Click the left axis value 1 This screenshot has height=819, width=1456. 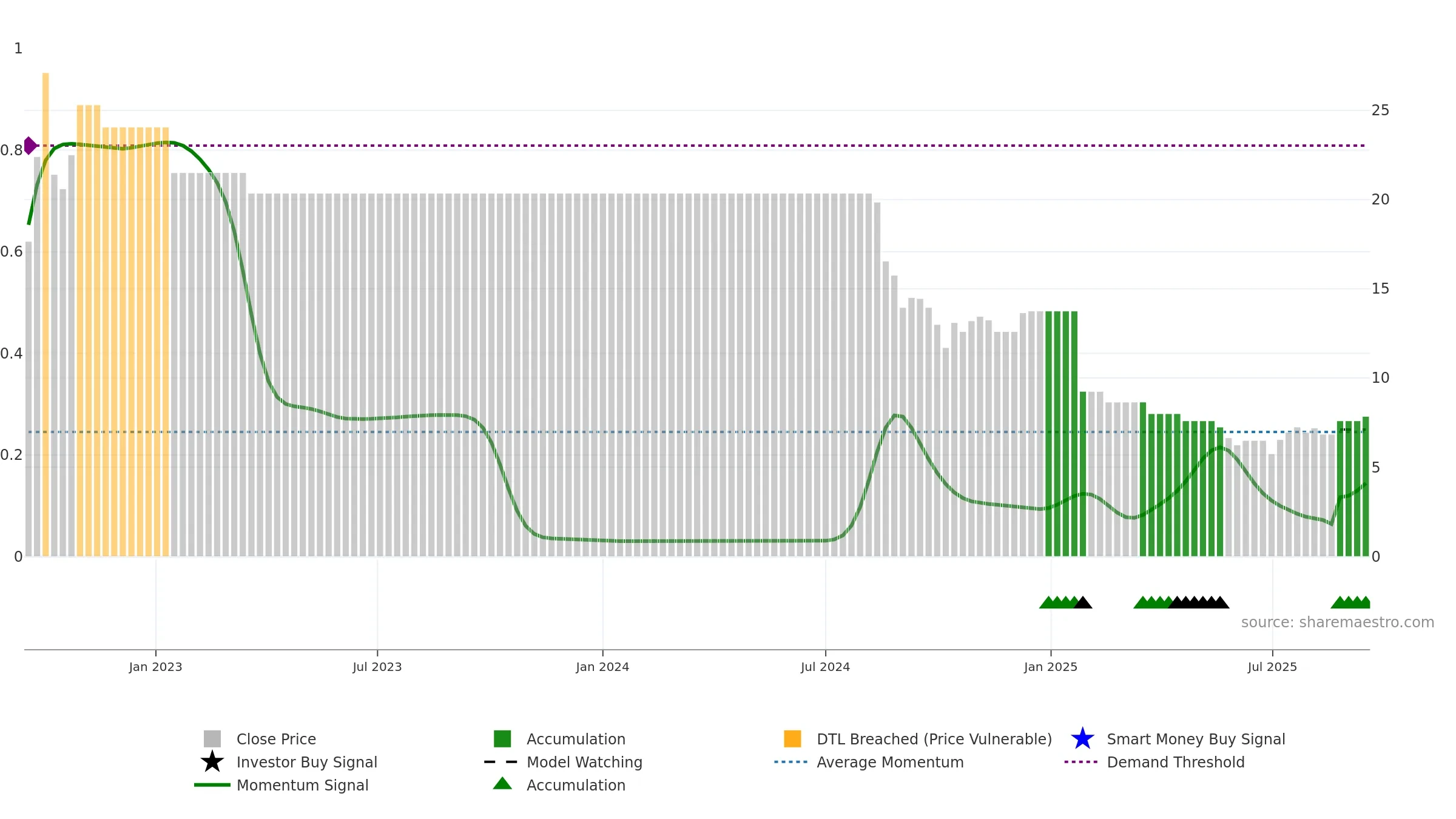[x=18, y=49]
